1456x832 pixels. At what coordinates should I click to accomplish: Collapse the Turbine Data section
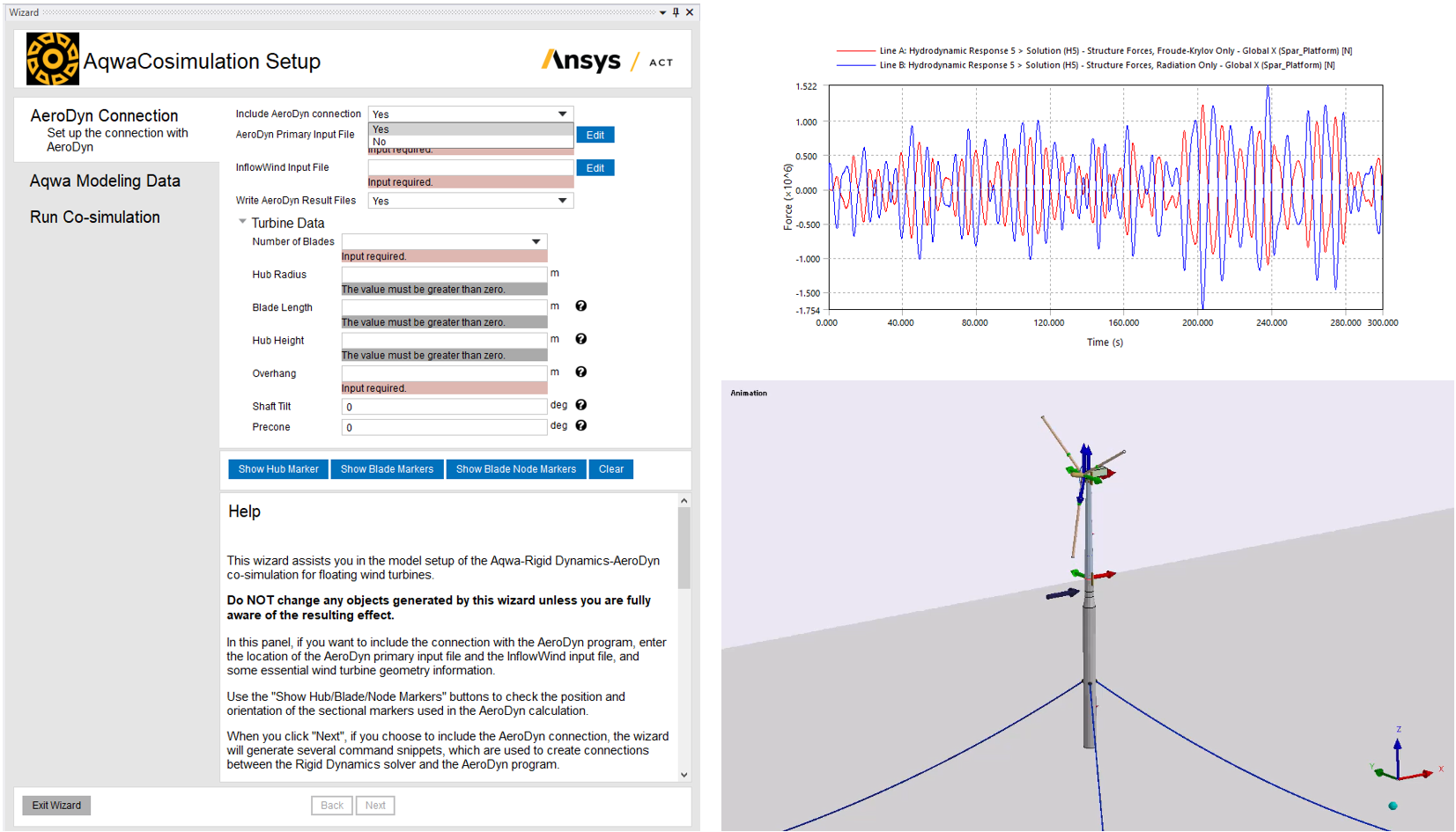242,223
